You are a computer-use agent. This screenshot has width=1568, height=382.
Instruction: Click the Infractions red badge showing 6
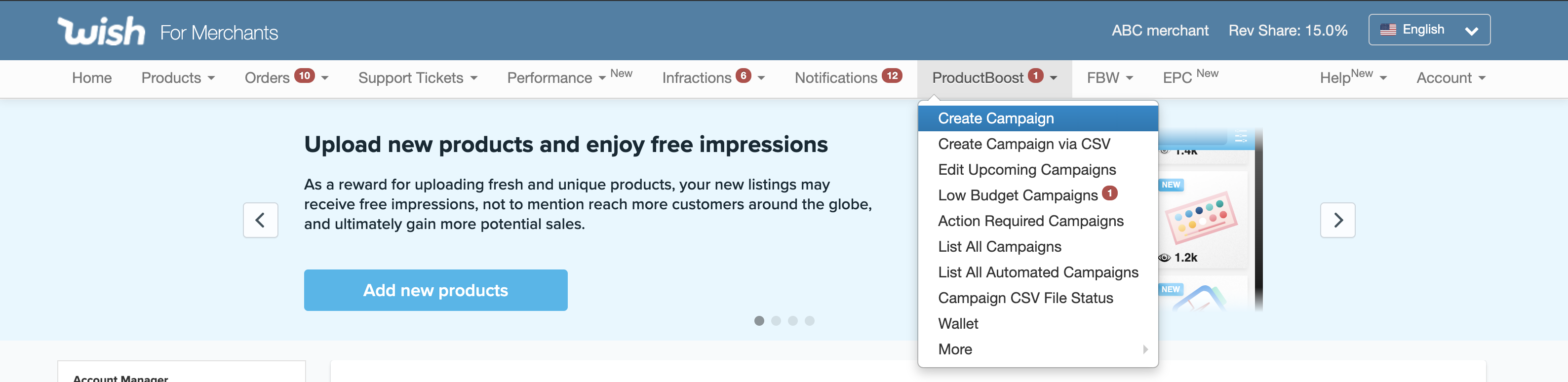tap(743, 76)
